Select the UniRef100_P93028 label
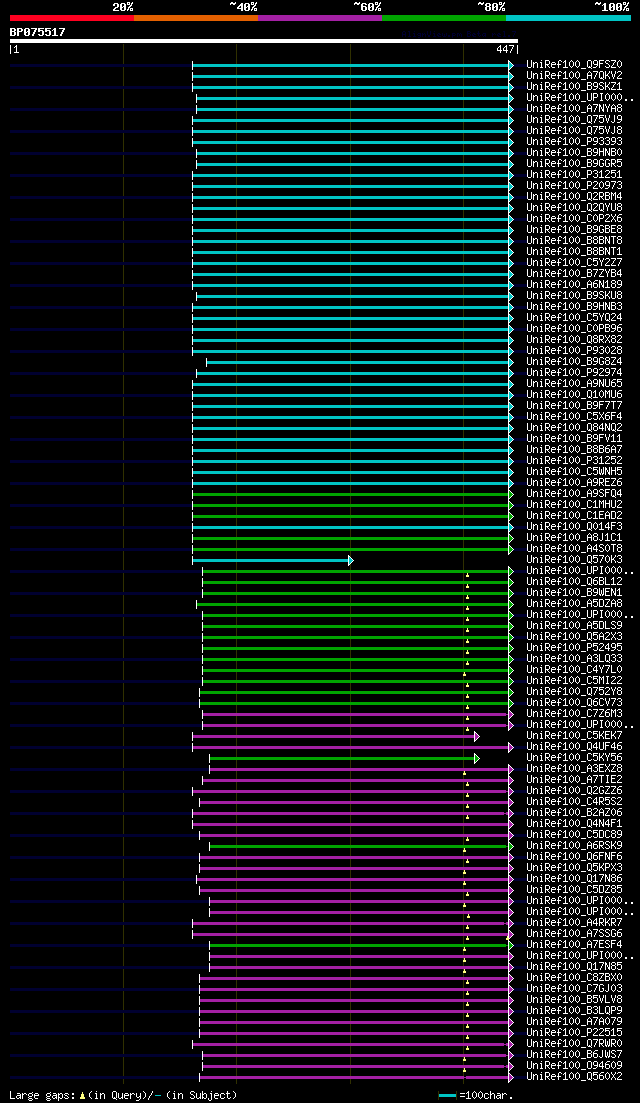Viewport: 640px width, 1103px height. [x=574, y=350]
